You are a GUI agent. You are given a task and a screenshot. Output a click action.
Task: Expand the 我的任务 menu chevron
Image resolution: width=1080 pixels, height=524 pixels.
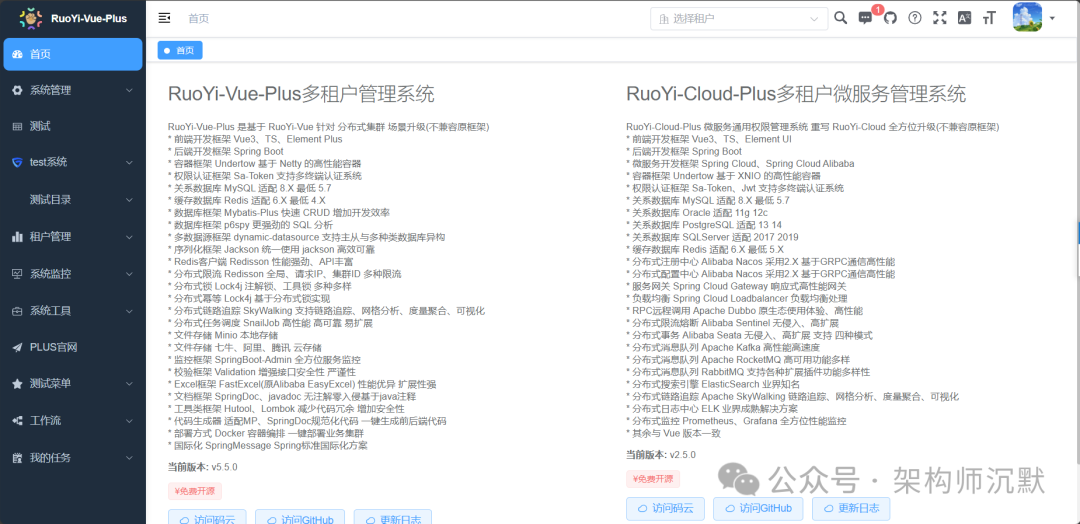click(129, 457)
